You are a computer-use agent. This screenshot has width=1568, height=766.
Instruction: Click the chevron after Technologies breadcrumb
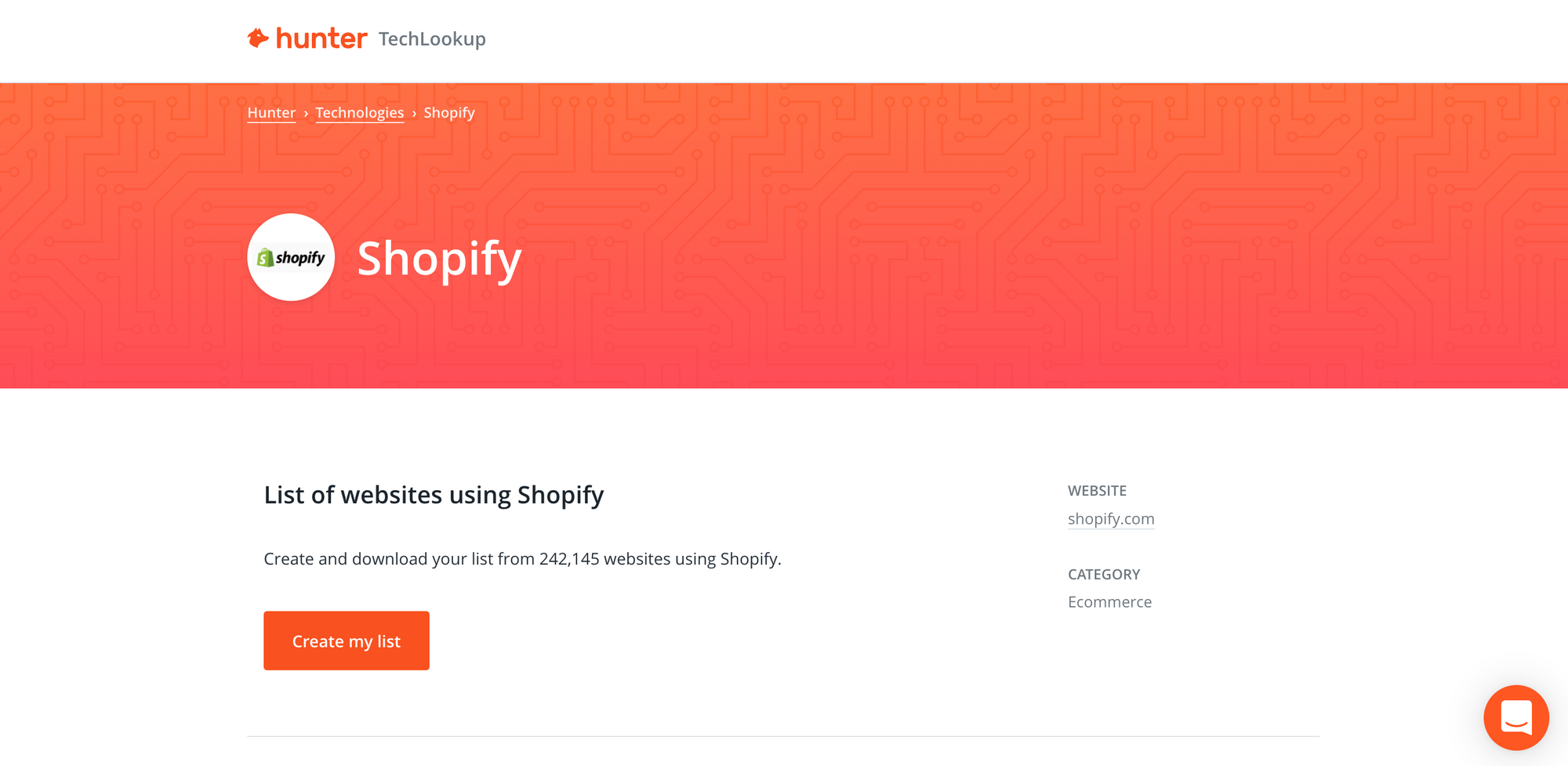[414, 114]
